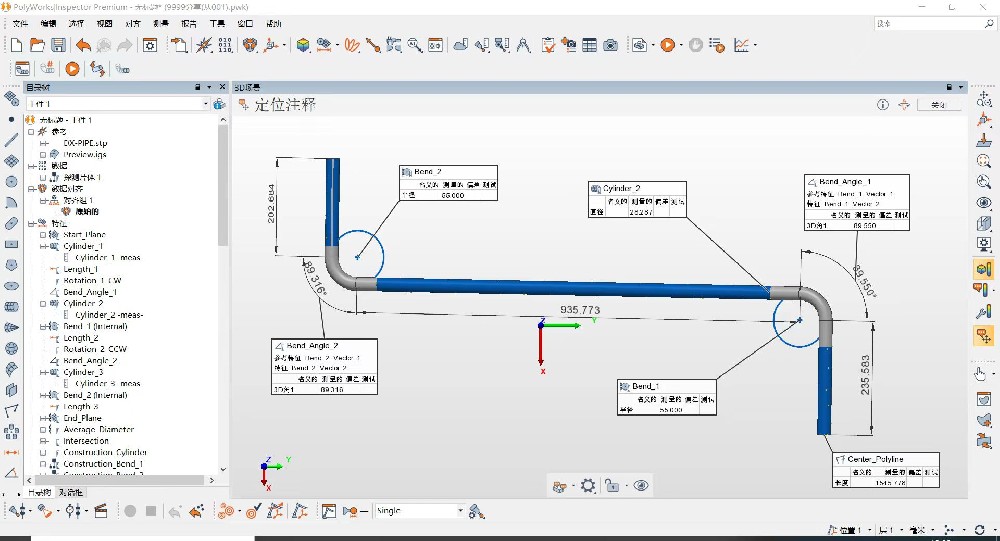The image size is (1000, 541).
Task: Open the table report icon in toolbar
Action: (x=590, y=45)
